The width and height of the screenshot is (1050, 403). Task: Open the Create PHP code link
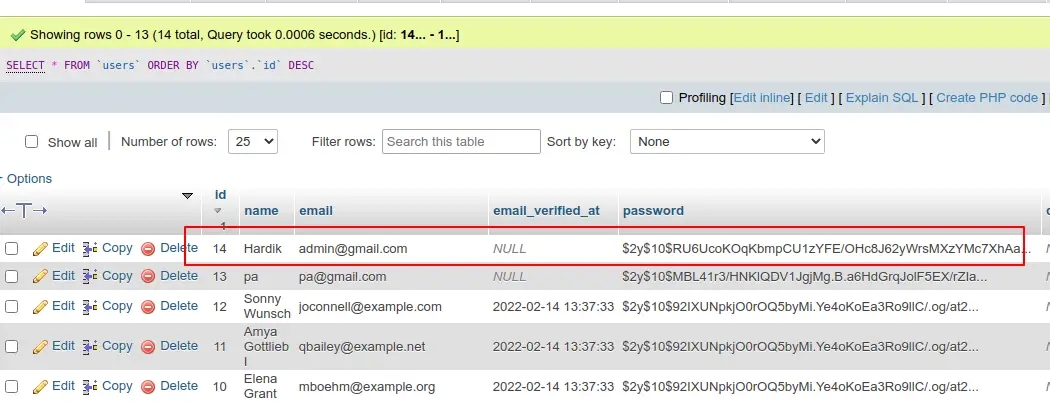(987, 98)
